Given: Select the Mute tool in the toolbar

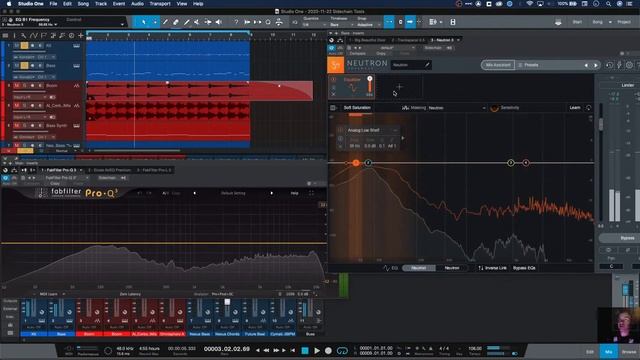Looking at the screenshot, I should pyautogui.click(x=197, y=22).
